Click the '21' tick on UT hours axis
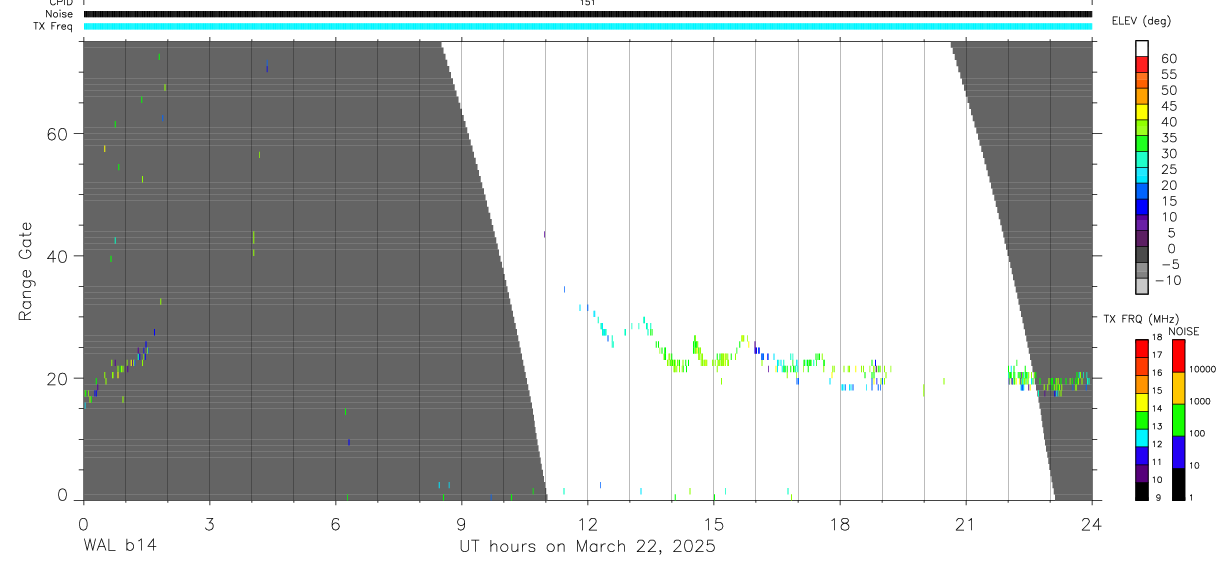 pos(966,523)
